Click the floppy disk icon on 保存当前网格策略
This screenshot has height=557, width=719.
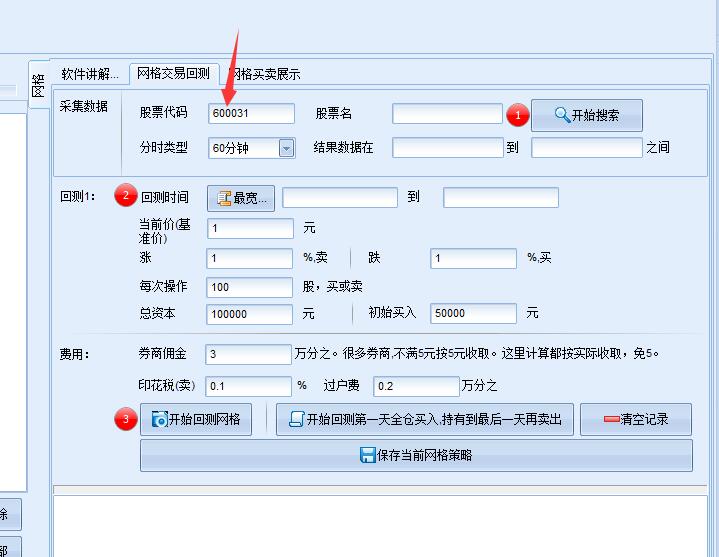(x=367, y=455)
